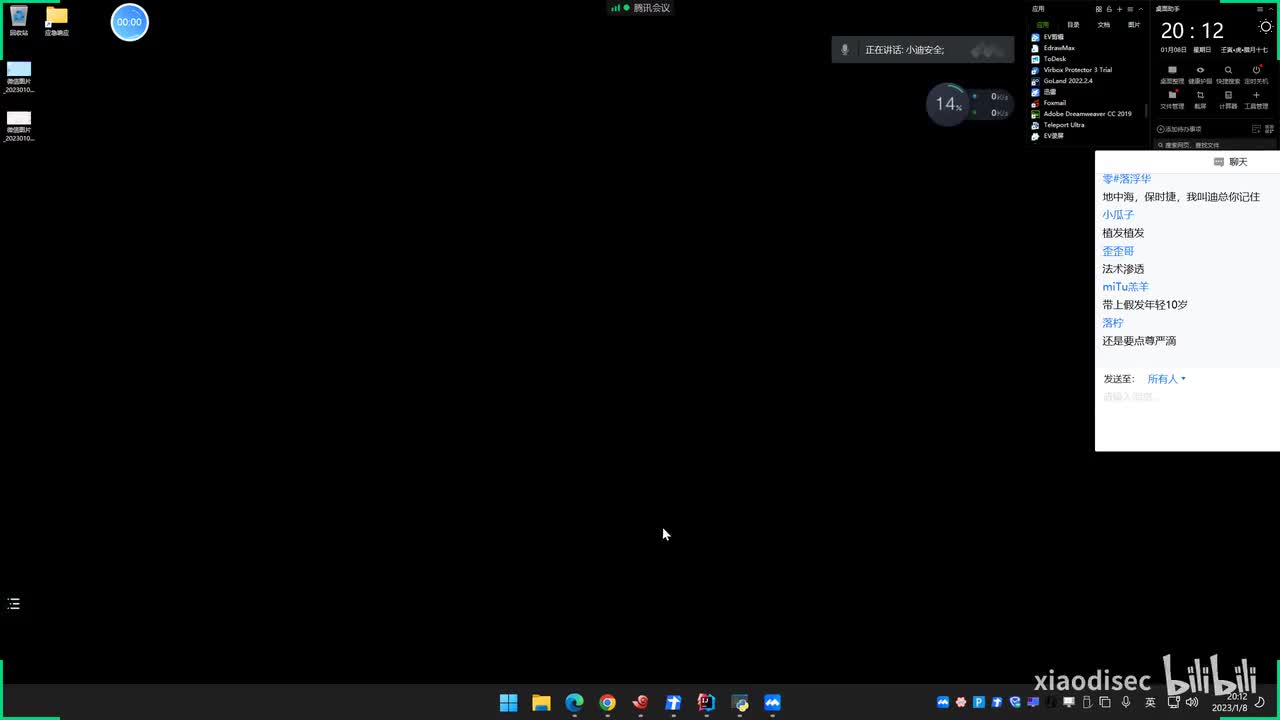Click the 20:12 clock in assistant panel

1192,31
